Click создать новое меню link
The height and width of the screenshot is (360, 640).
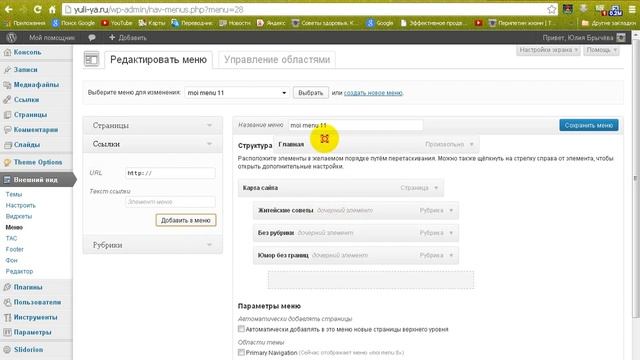[x=373, y=93]
